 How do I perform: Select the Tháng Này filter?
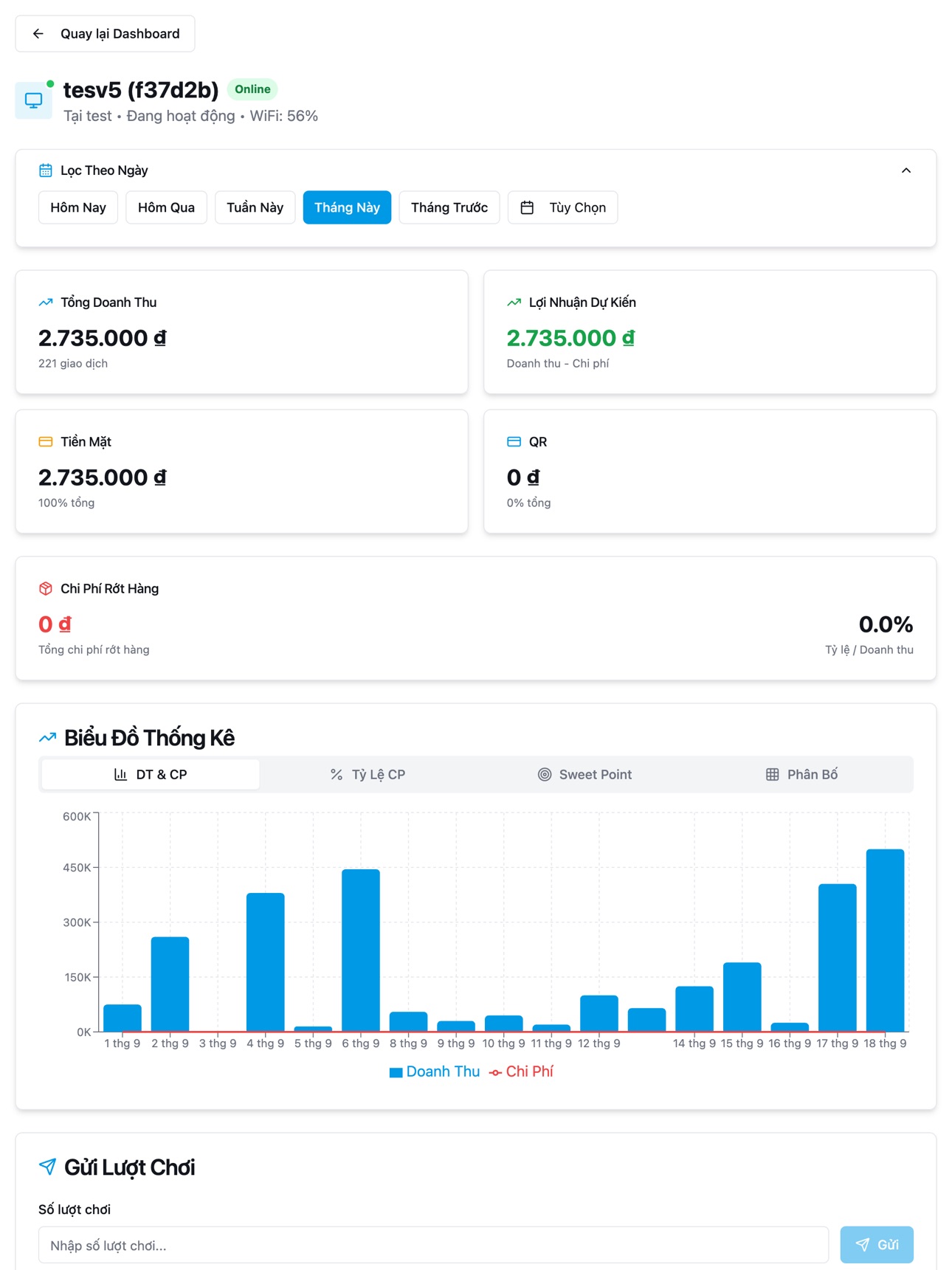(347, 207)
